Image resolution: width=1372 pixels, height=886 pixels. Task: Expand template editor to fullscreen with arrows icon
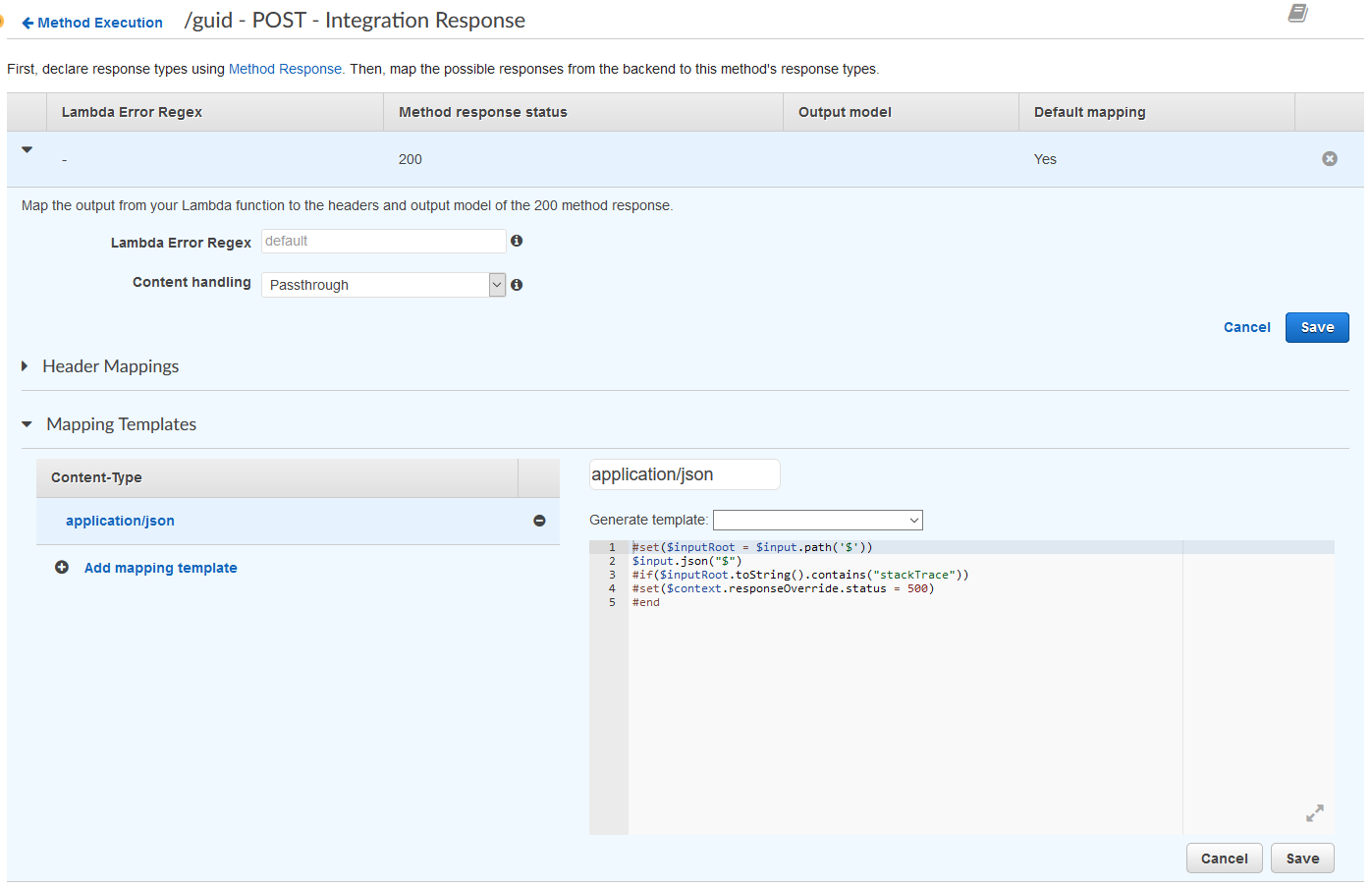click(x=1314, y=813)
